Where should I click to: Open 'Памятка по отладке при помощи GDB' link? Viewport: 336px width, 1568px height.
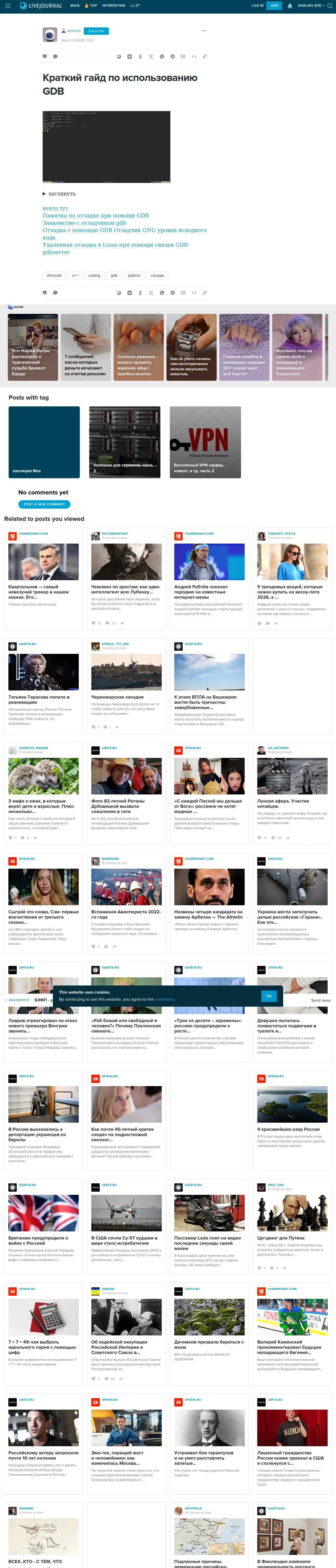[x=96, y=216]
